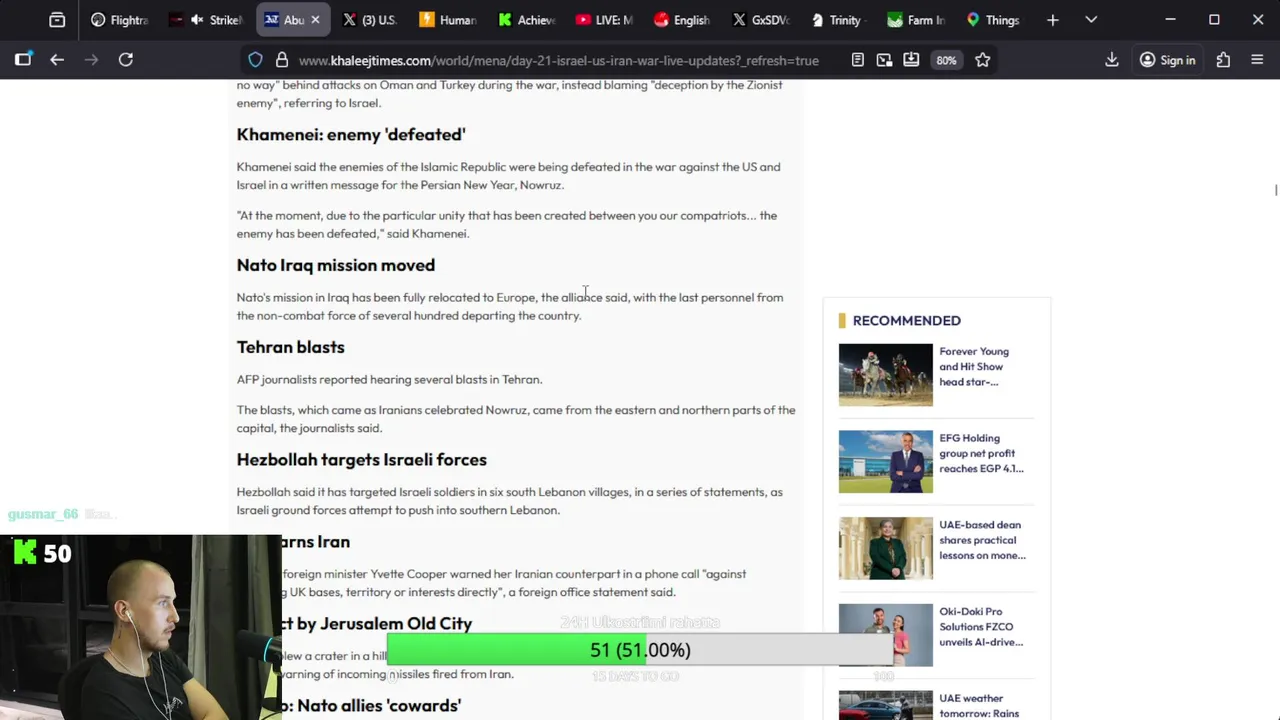Show site security lock information

pyautogui.click(x=282, y=60)
